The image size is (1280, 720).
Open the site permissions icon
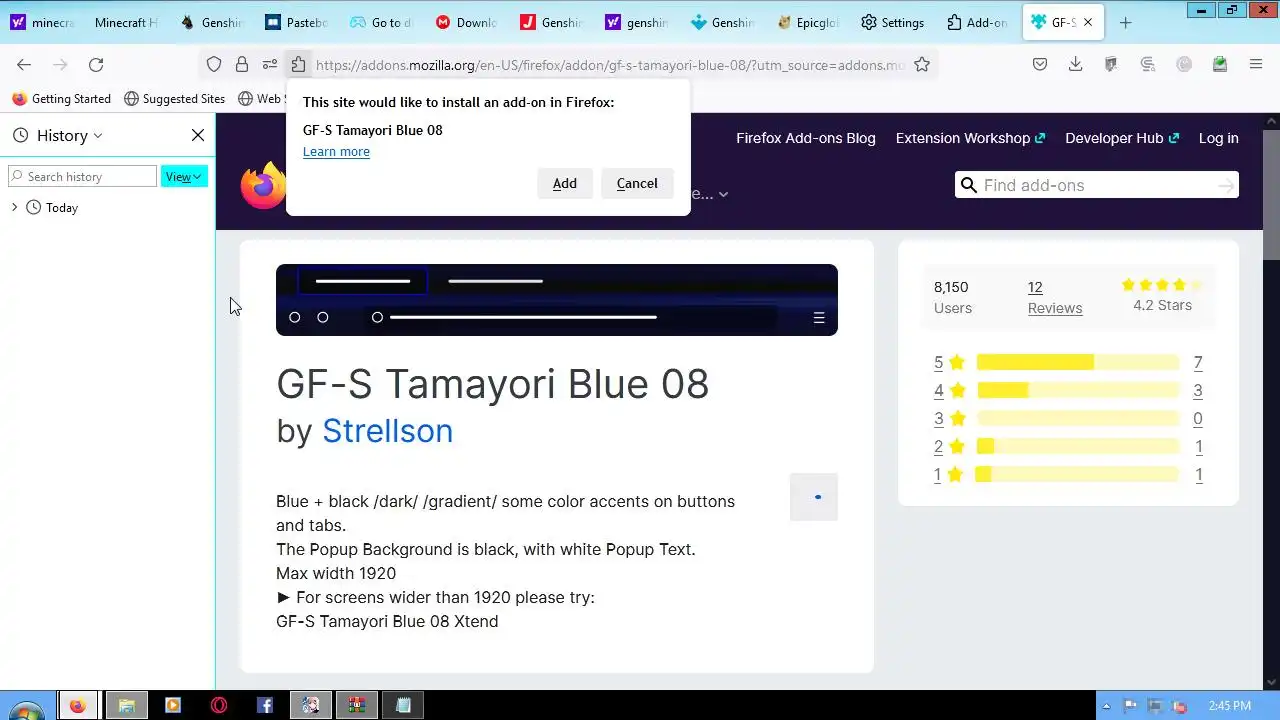(x=270, y=64)
